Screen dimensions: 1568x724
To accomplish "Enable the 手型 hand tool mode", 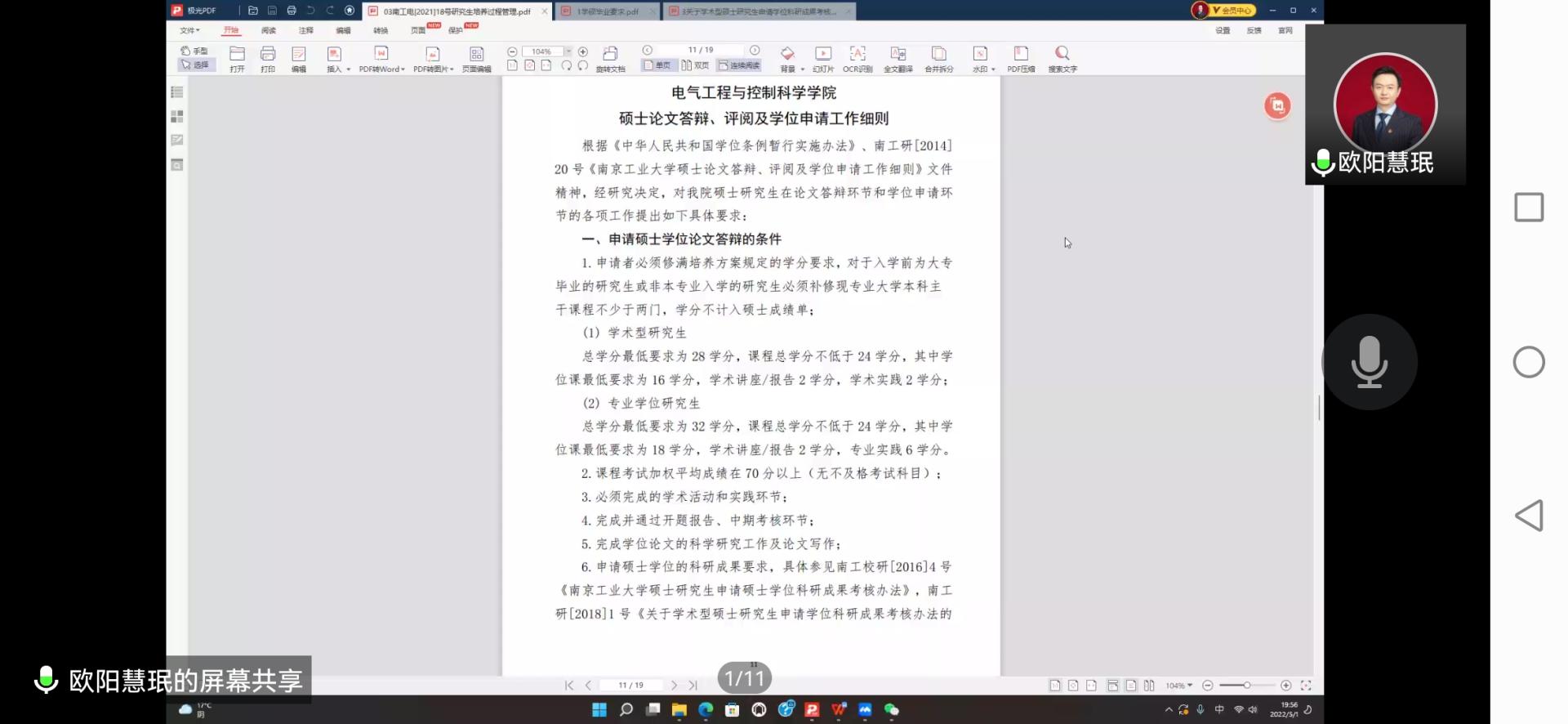I will click(194, 51).
